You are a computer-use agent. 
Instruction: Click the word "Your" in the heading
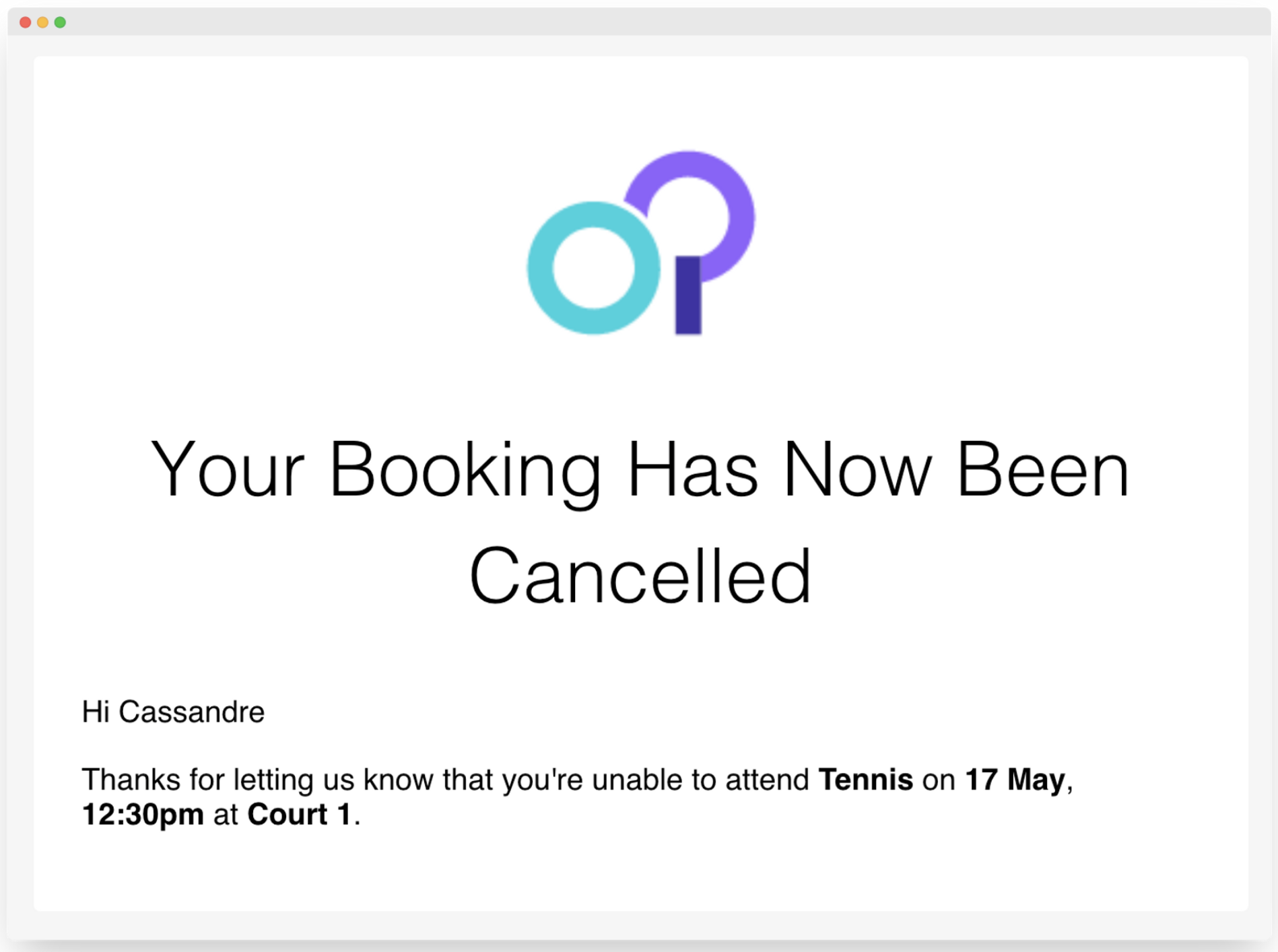(x=228, y=469)
